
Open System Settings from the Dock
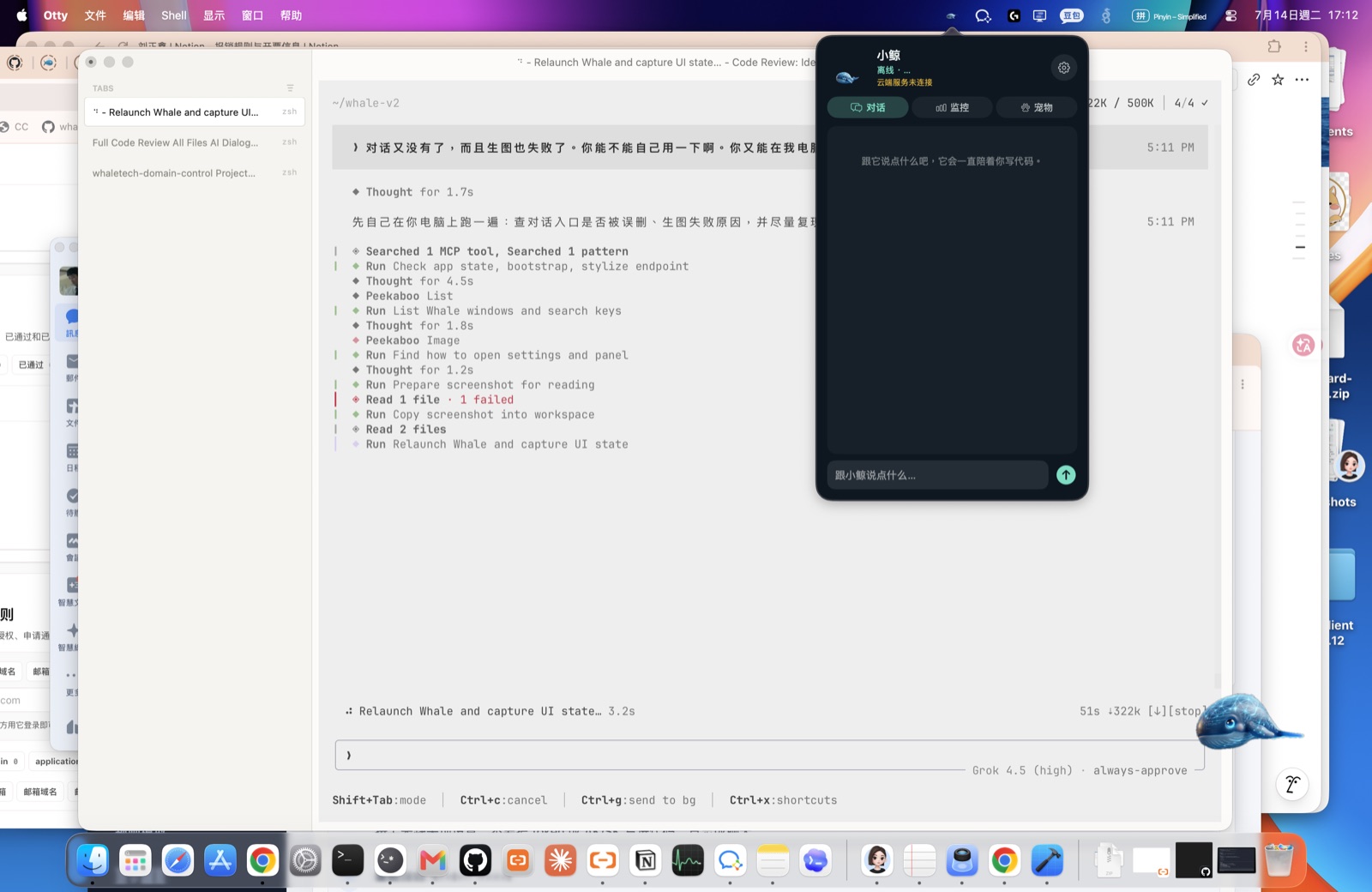coord(305,860)
